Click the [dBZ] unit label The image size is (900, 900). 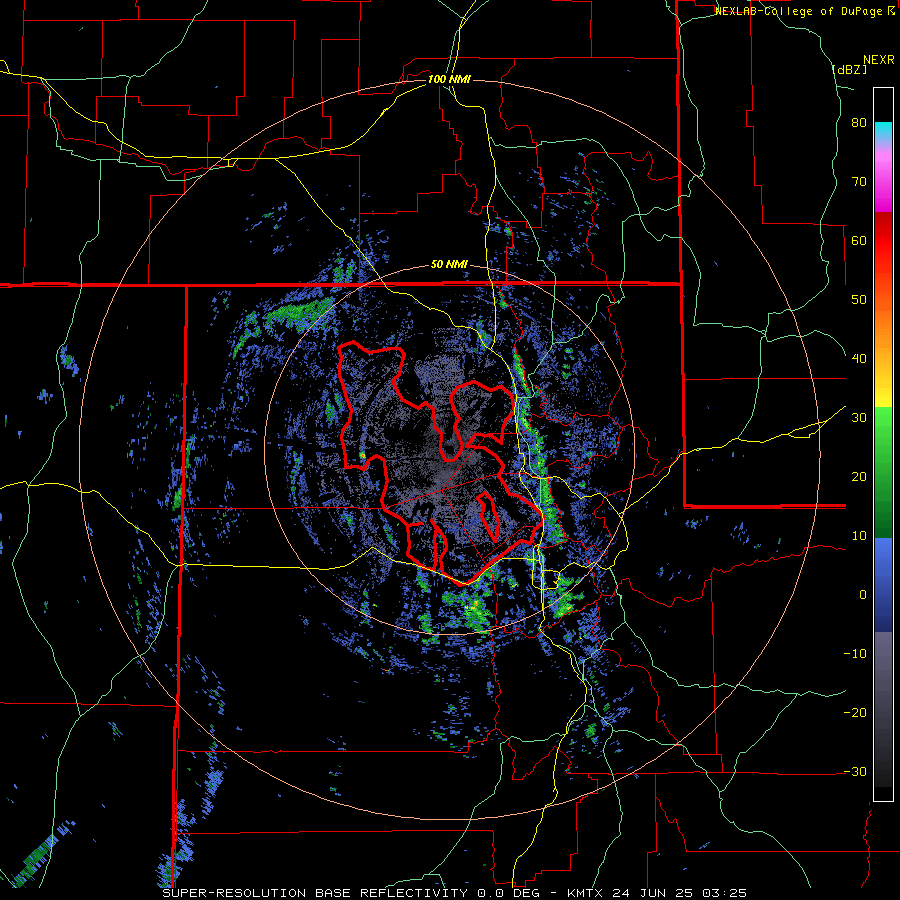(849, 69)
